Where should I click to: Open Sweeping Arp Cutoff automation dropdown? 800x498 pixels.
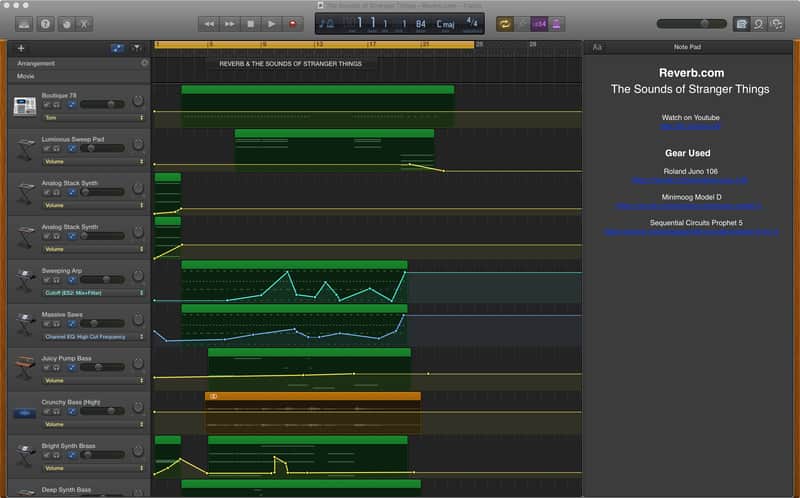coord(93,293)
